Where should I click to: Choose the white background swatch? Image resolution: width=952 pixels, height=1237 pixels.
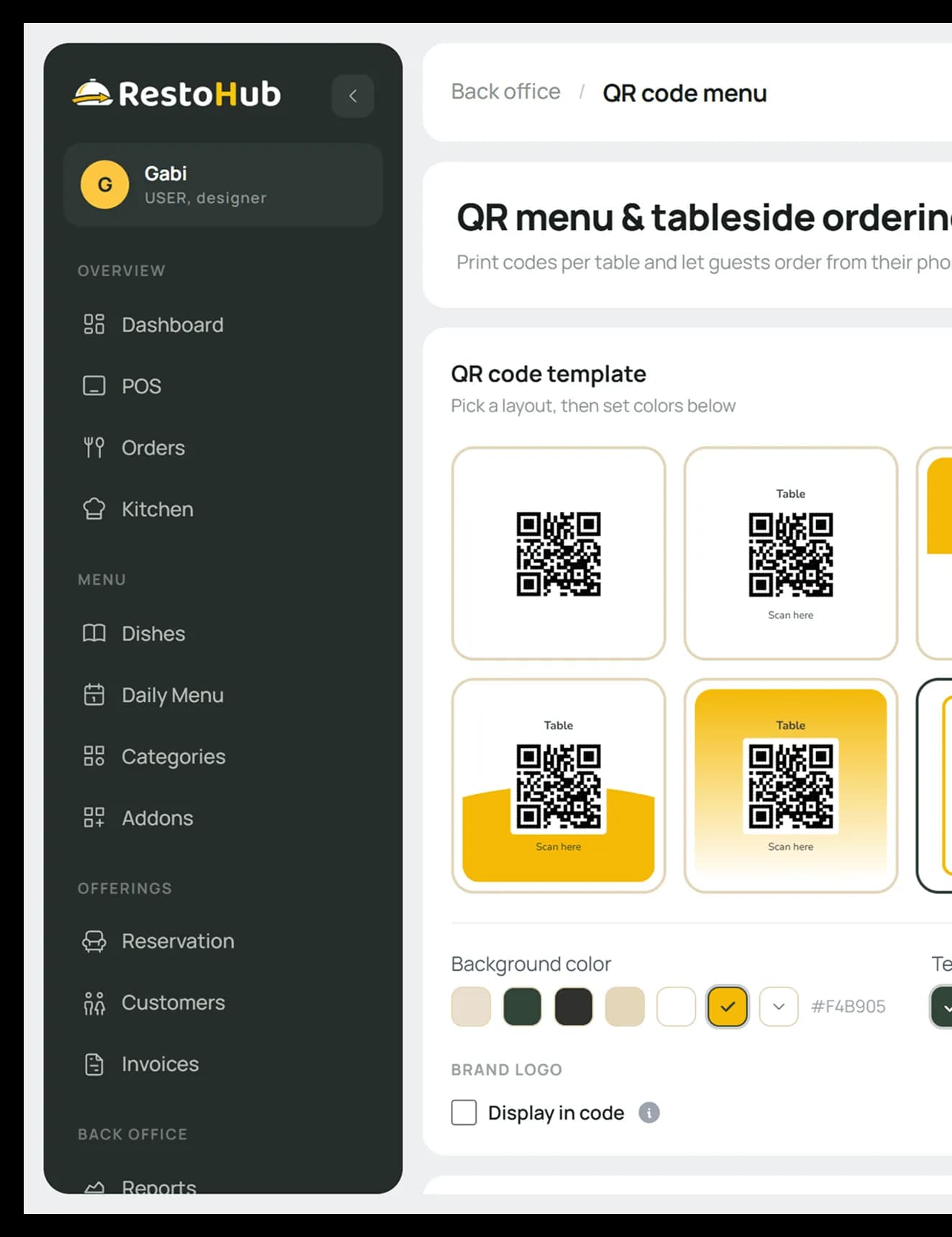[676, 1006]
